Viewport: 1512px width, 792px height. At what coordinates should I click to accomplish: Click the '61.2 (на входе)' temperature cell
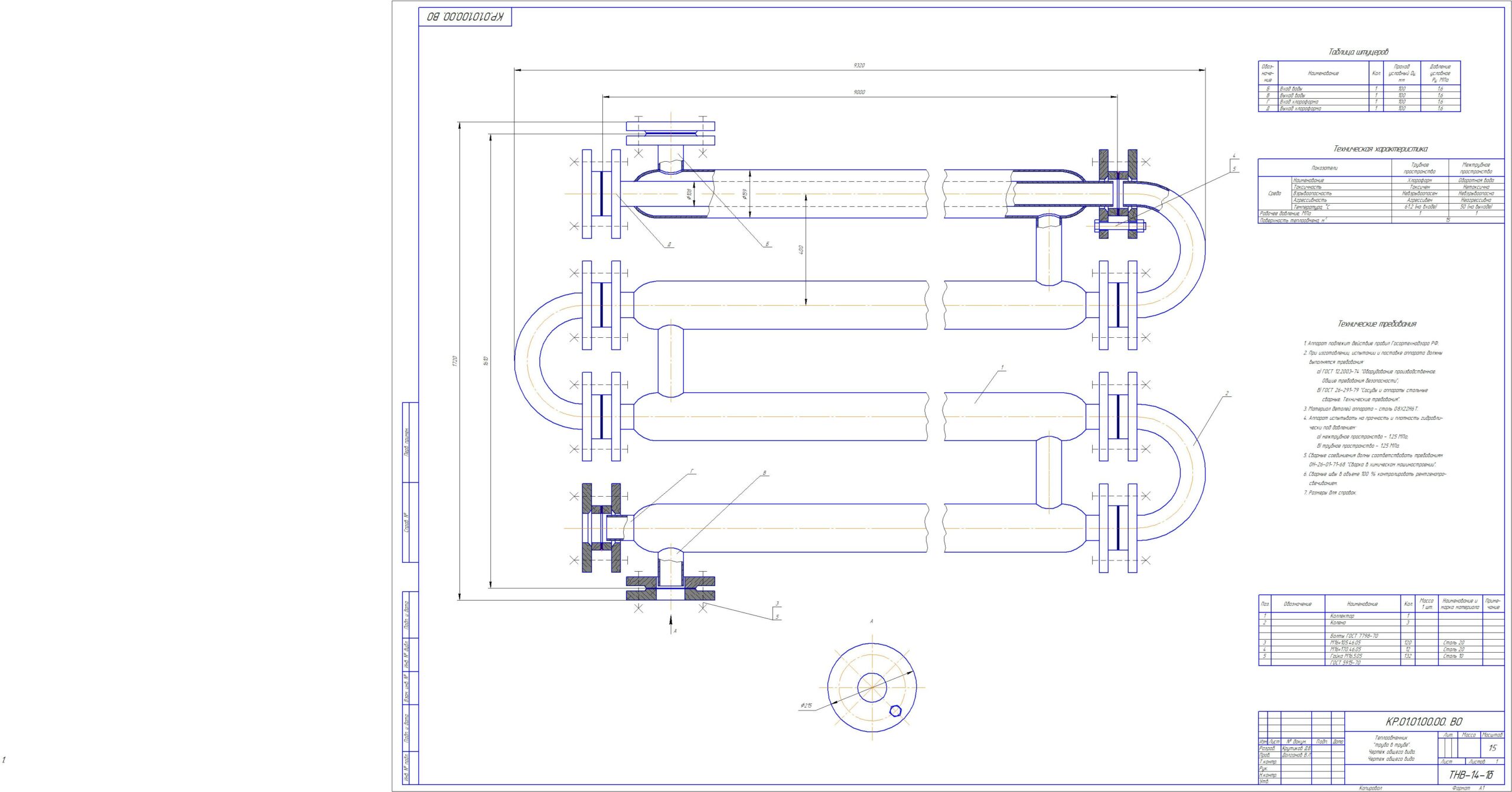[x=1420, y=207]
